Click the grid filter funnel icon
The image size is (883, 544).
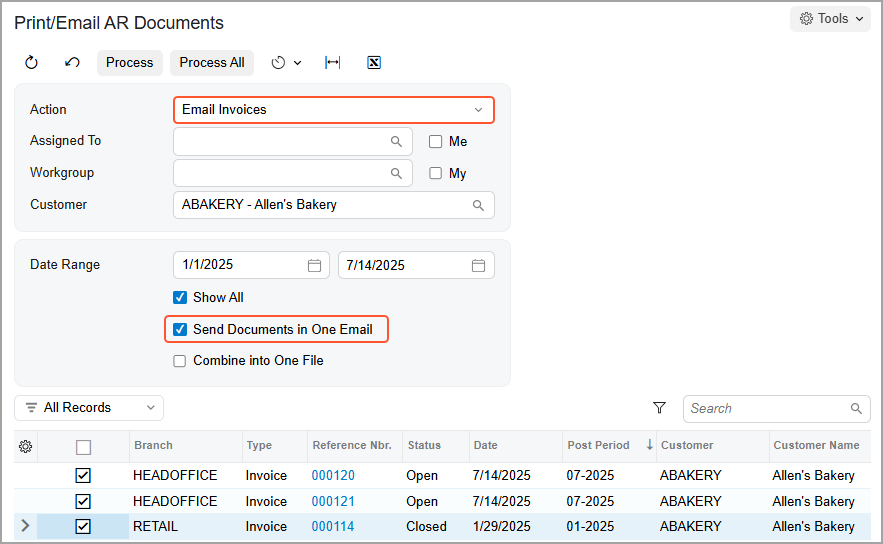(x=659, y=408)
